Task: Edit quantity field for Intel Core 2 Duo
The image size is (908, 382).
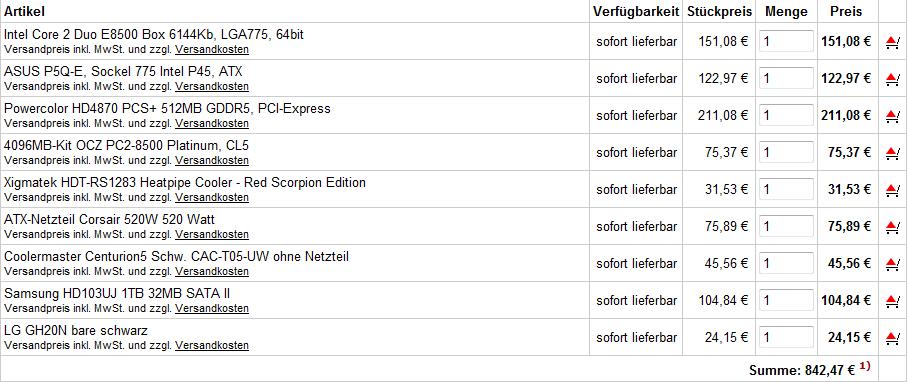Action: click(786, 41)
